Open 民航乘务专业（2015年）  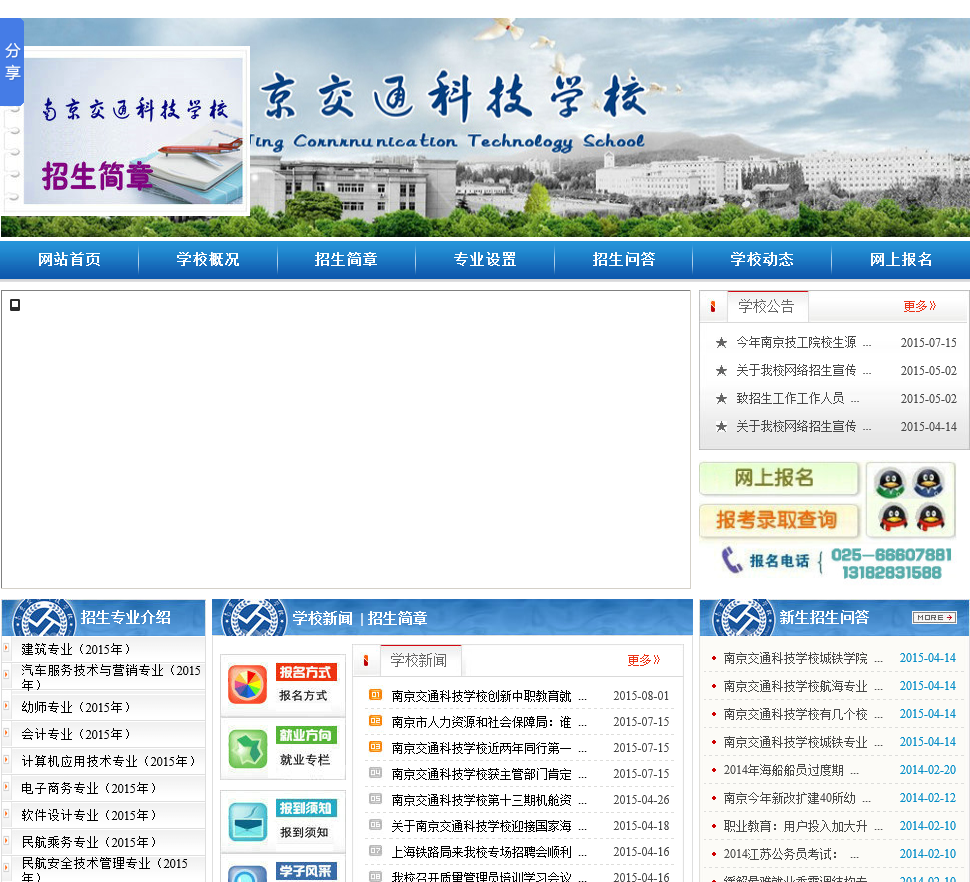[x=89, y=842]
